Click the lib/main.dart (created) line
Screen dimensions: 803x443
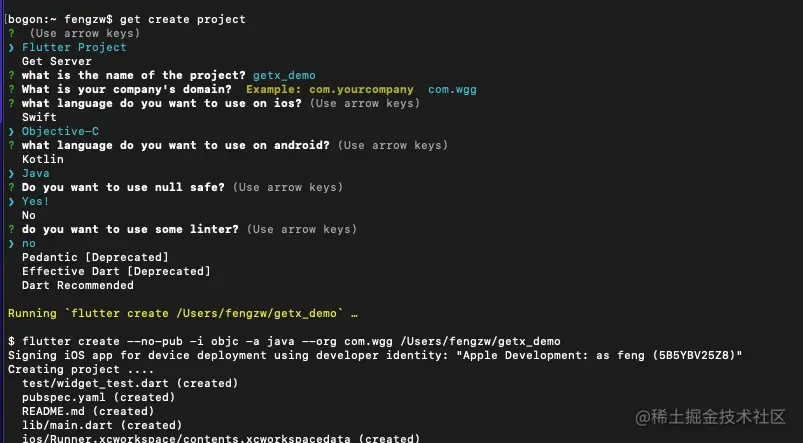point(102,425)
